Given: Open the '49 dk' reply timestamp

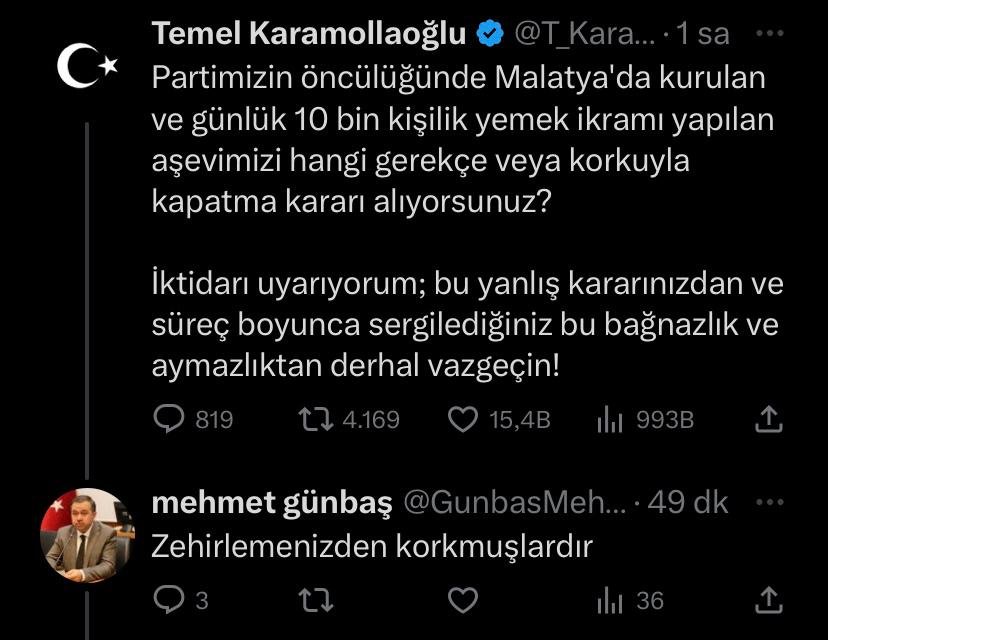Looking at the screenshot, I should pos(688,502).
